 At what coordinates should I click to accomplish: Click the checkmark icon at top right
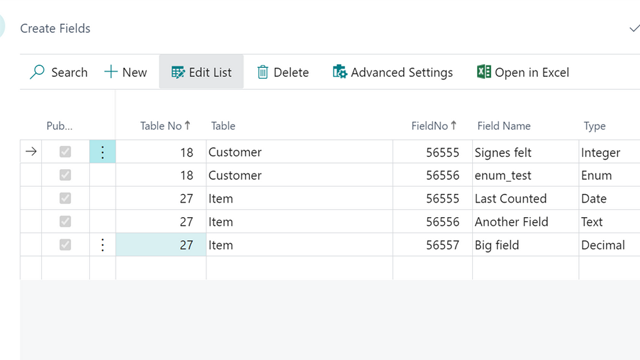(x=634, y=29)
